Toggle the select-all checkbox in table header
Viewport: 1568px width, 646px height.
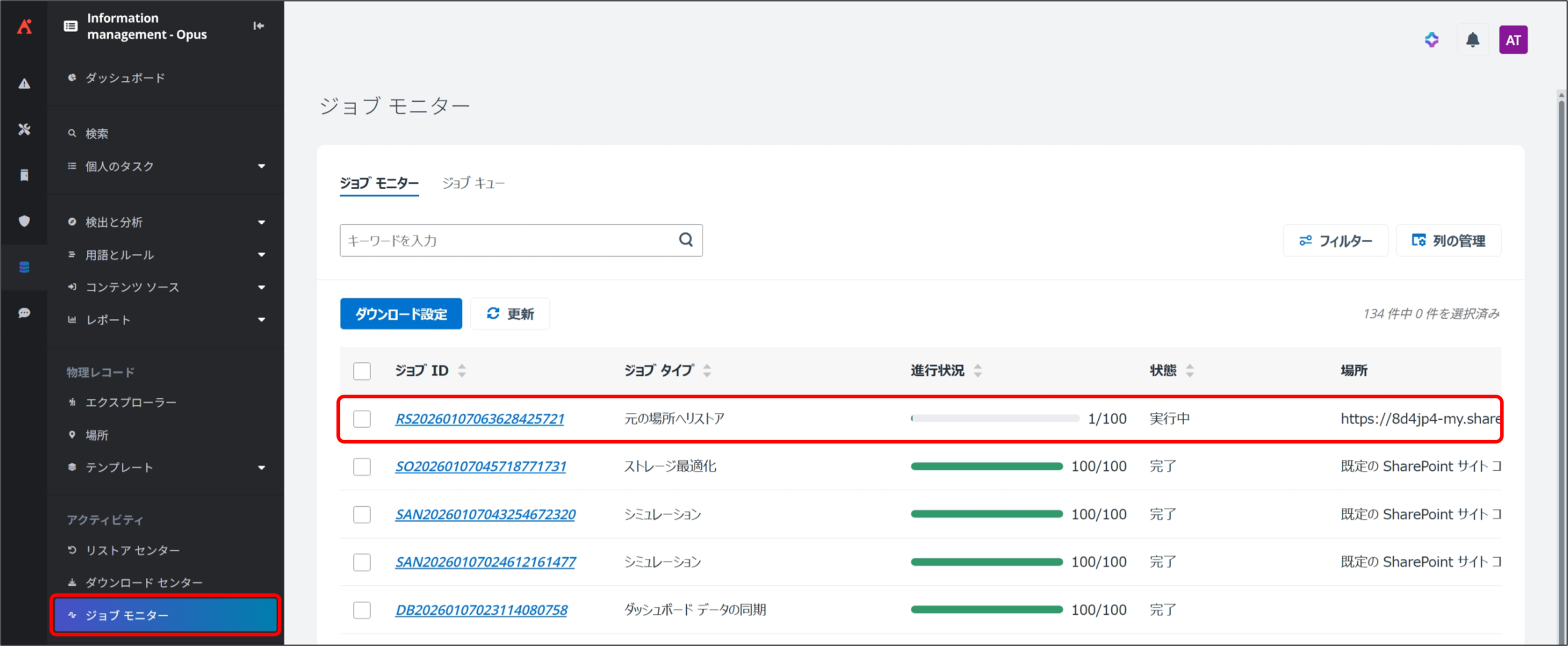pos(362,371)
